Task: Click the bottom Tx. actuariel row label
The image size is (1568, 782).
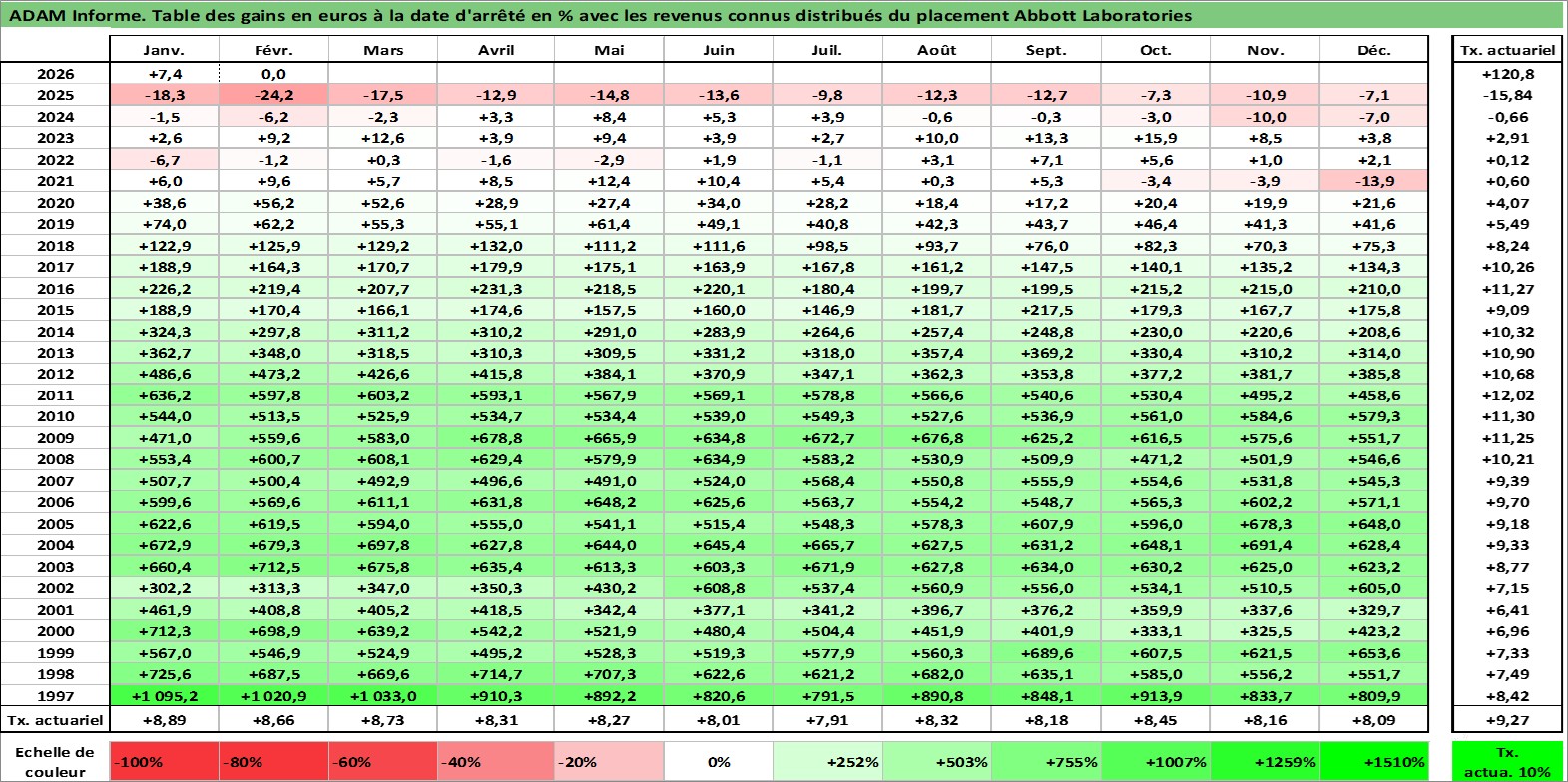Action: [x=56, y=720]
